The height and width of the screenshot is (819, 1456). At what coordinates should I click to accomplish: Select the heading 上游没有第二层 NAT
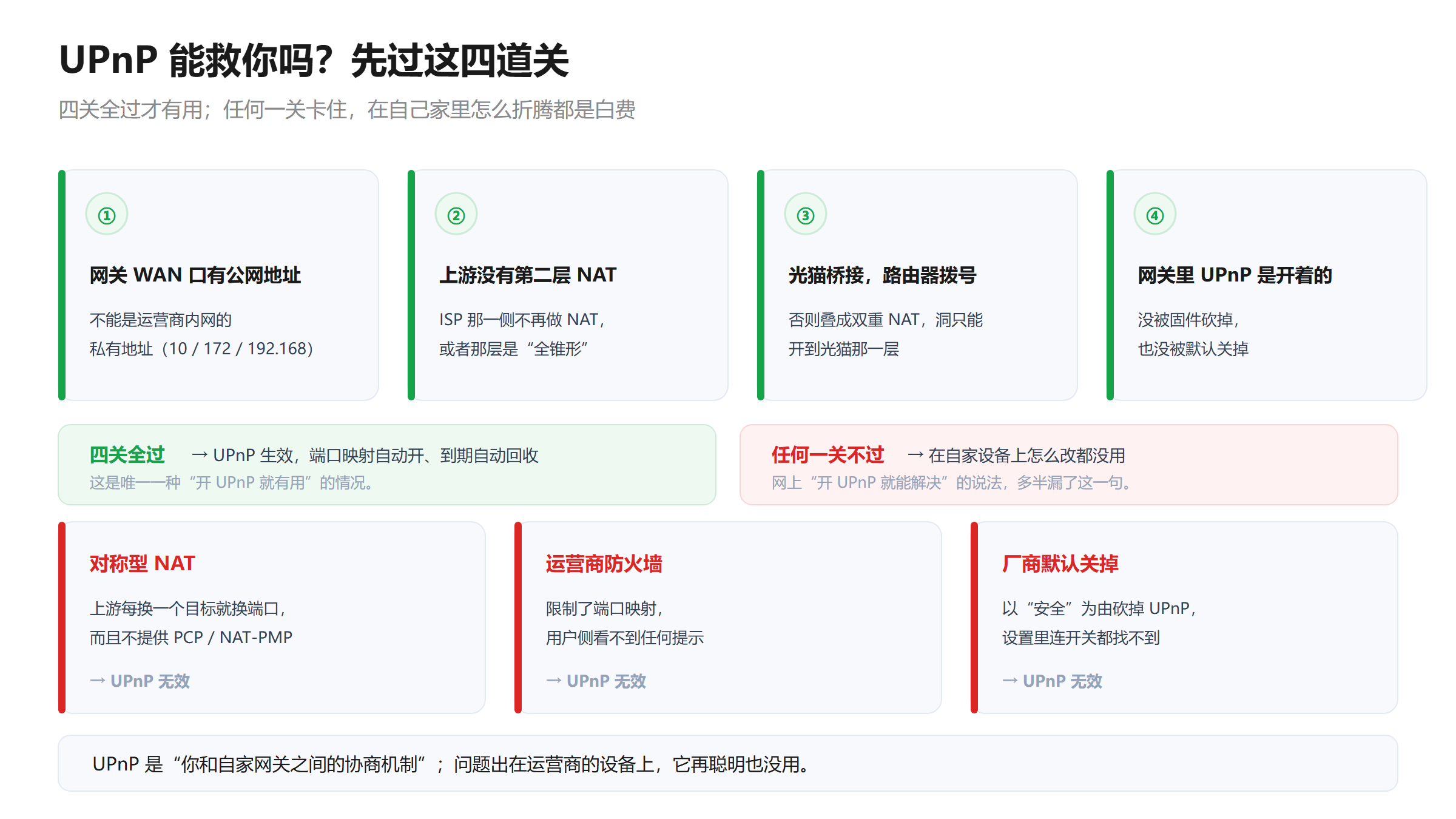(528, 275)
